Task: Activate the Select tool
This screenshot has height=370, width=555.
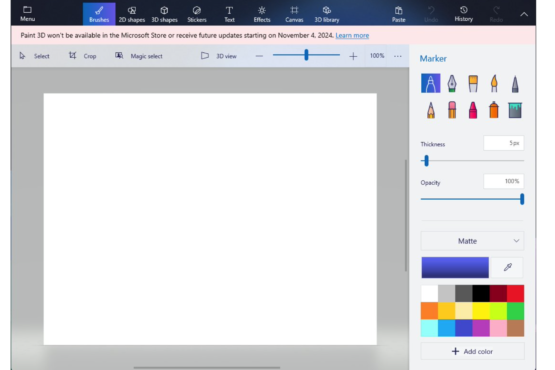Action: click(x=34, y=56)
